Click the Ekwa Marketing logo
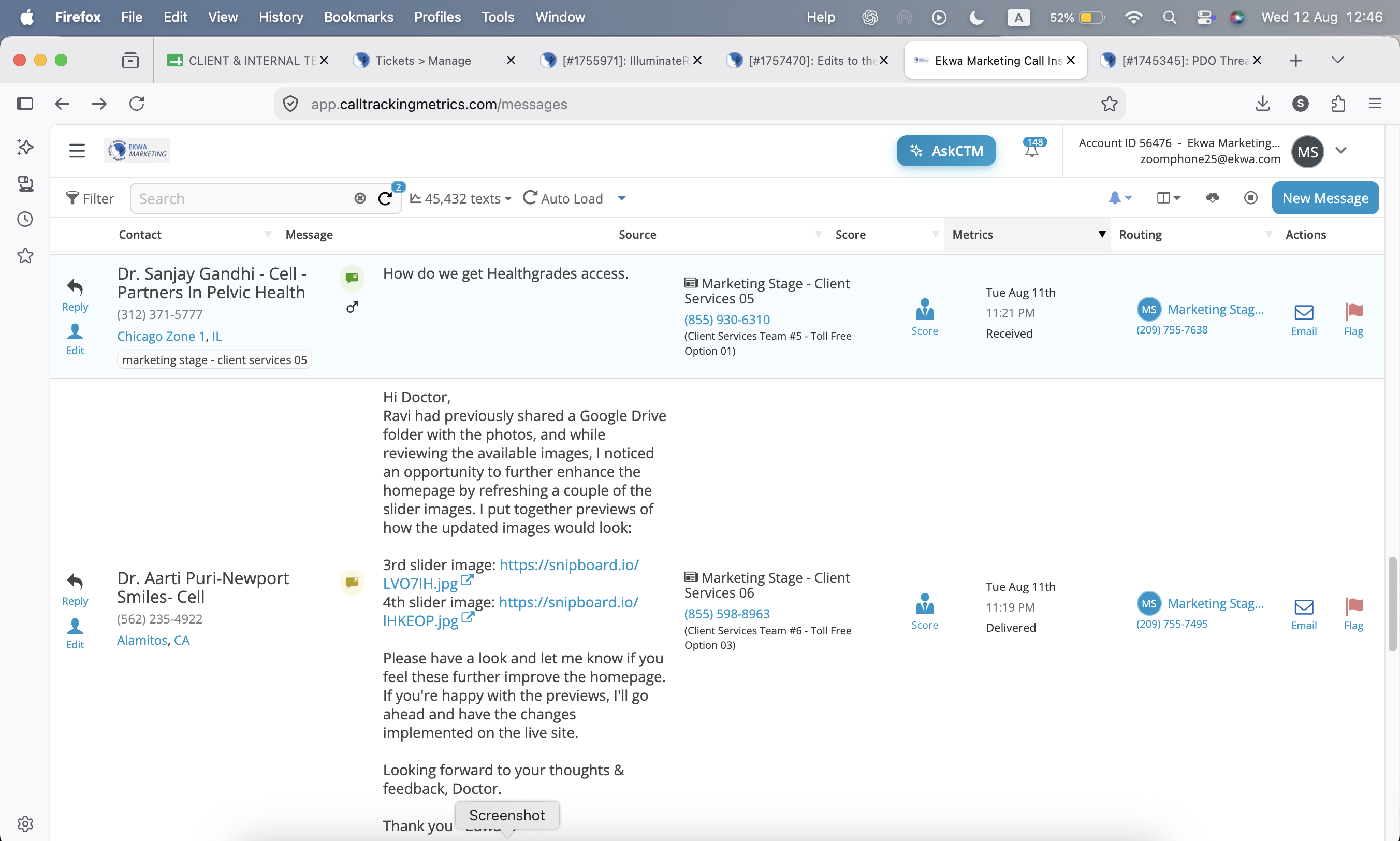This screenshot has width=1400, height=841. 137,151
